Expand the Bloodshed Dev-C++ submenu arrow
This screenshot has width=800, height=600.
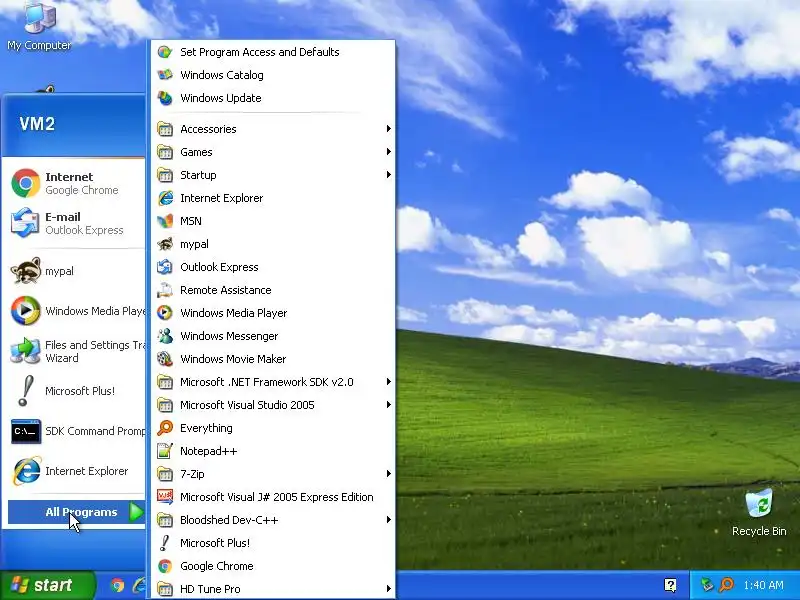point(389,520)
